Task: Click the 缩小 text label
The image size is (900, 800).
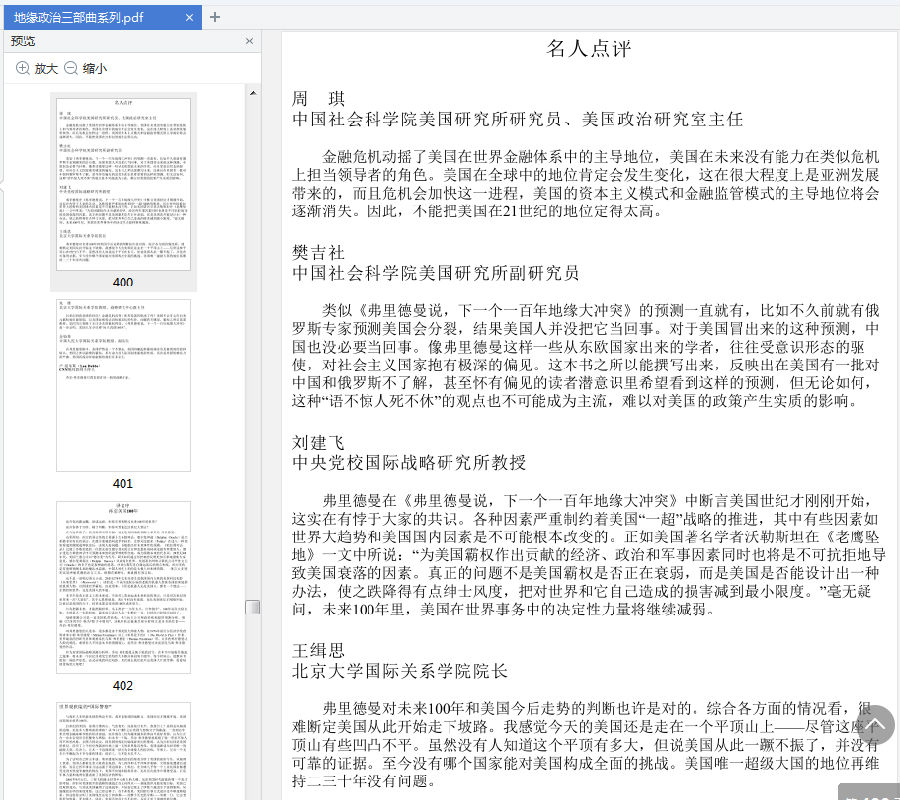Action: 95,68
